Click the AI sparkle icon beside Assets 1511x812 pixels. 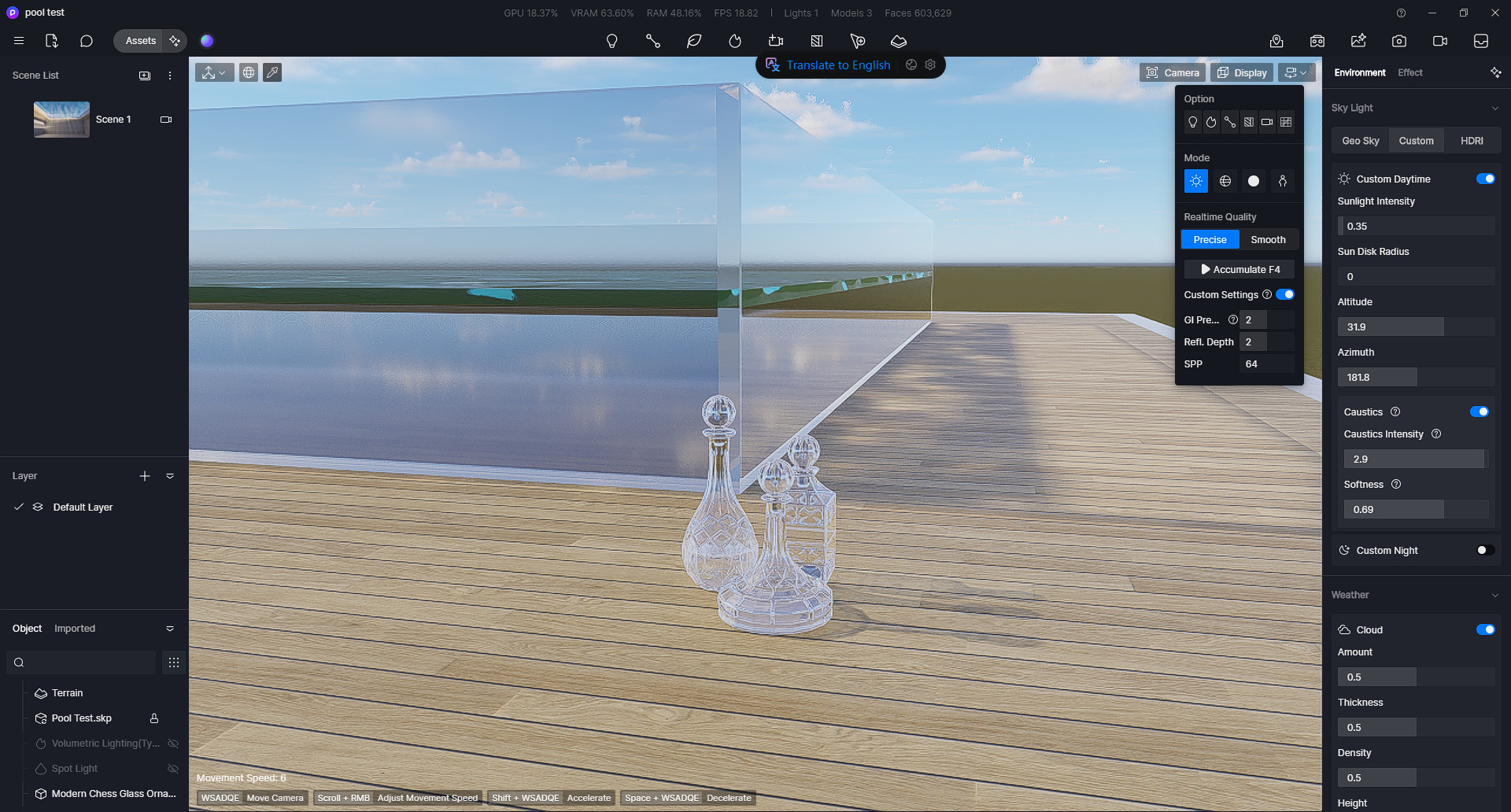[175, 41]
